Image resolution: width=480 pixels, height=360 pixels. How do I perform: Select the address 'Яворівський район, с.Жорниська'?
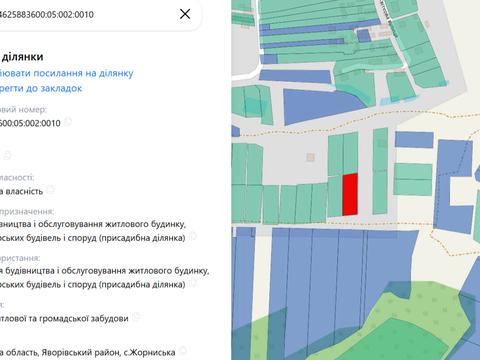108,352
